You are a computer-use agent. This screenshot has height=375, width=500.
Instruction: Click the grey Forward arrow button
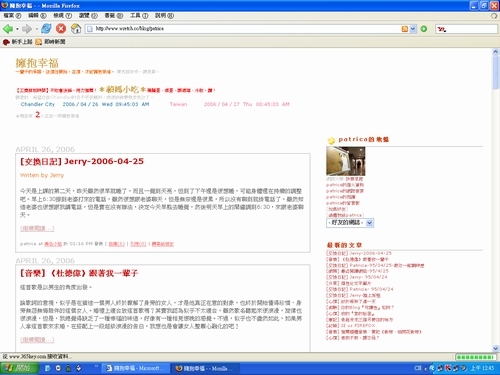click(26, 29)
